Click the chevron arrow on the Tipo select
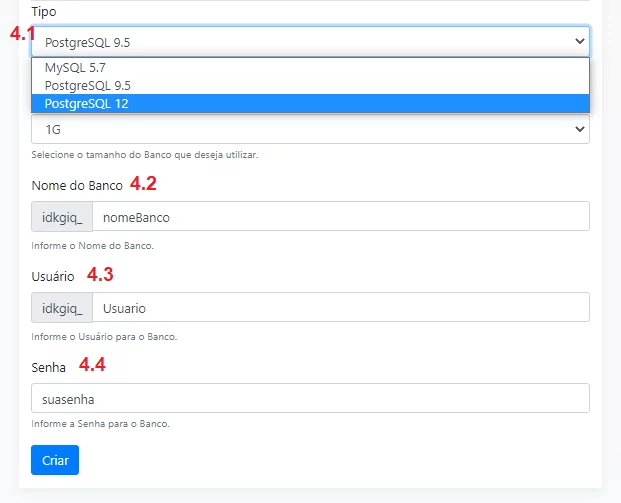This screenshot has height=503, width=621. click(580, 41)
